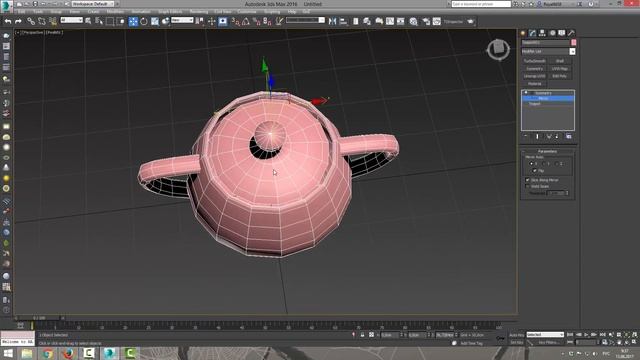Screen dimensions: 640x360
Task: Click the Shell modifier button
Action: [x=560, y=61]
